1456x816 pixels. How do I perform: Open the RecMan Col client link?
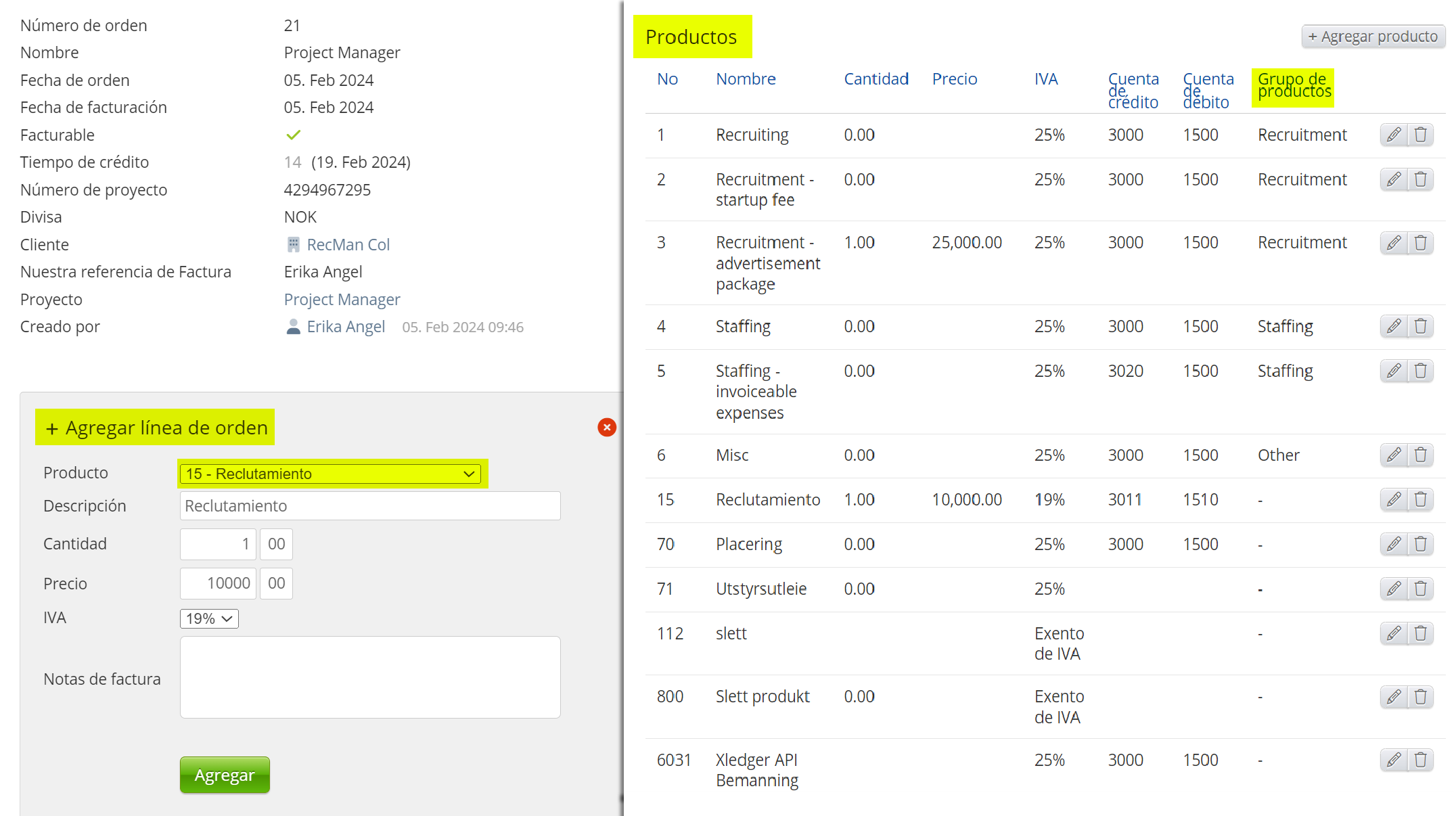348,244
